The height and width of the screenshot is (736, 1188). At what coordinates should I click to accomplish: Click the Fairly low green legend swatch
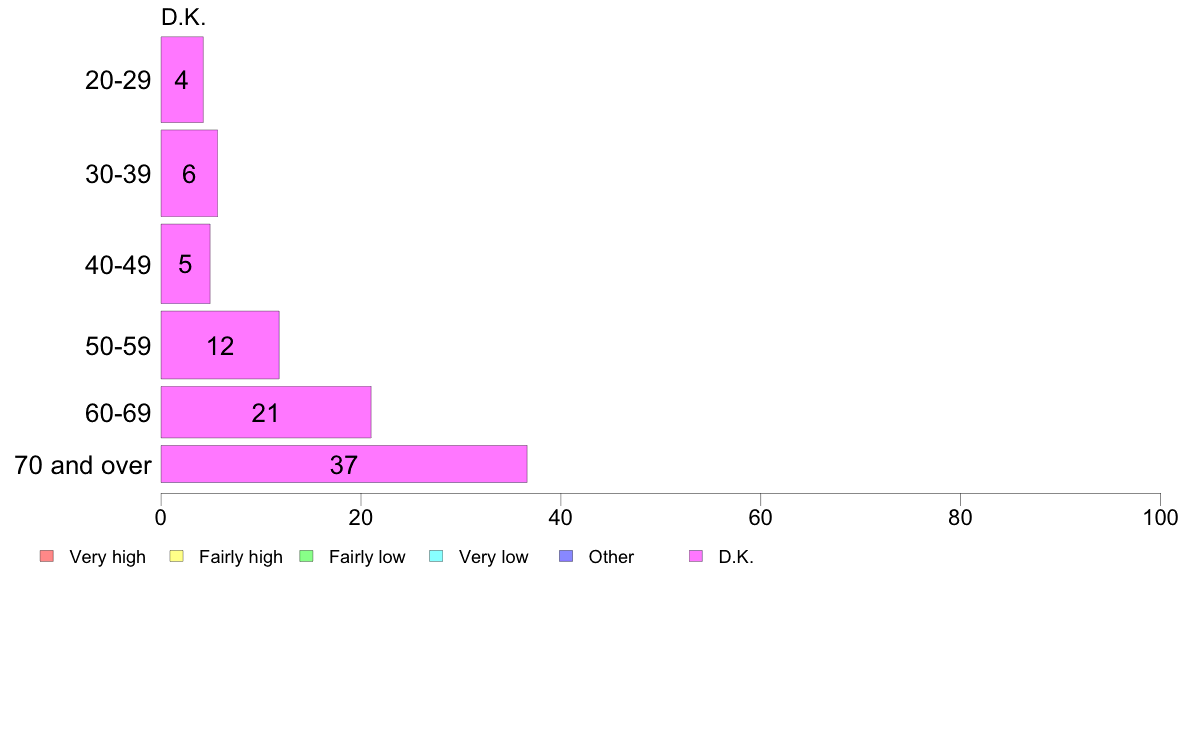pos(306,556)
